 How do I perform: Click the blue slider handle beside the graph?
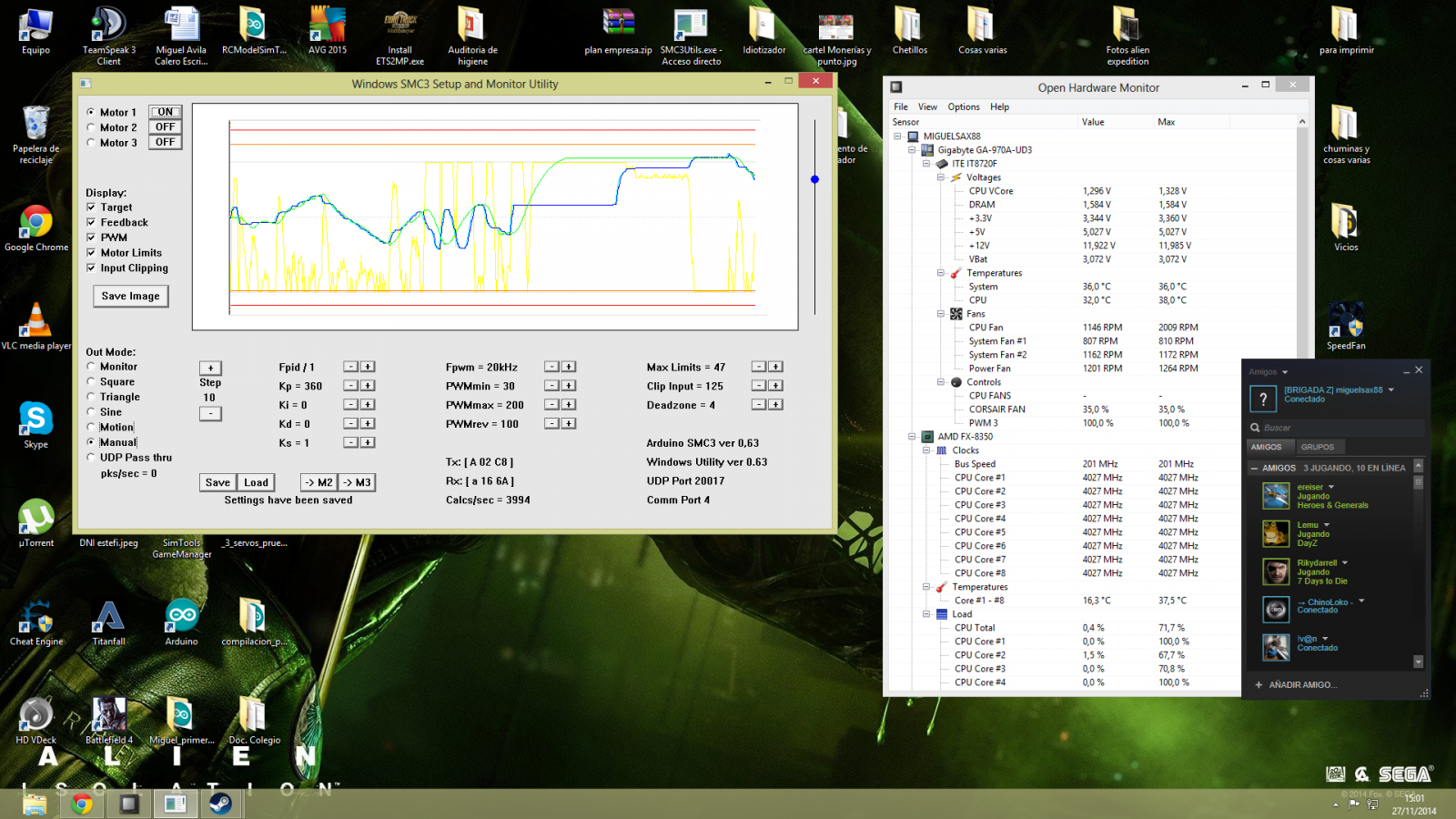[814, 179]
